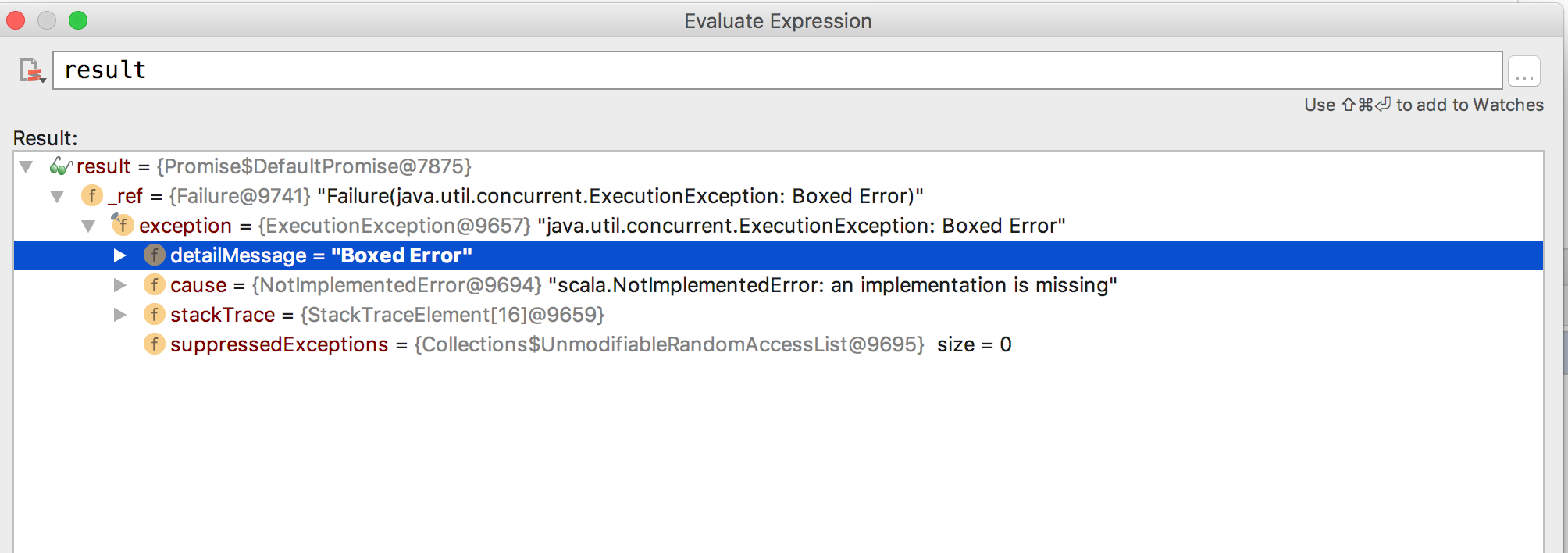Select the cause NotImplementedError row text
The image size is (1568, 553).
click(x=643, y=285)
